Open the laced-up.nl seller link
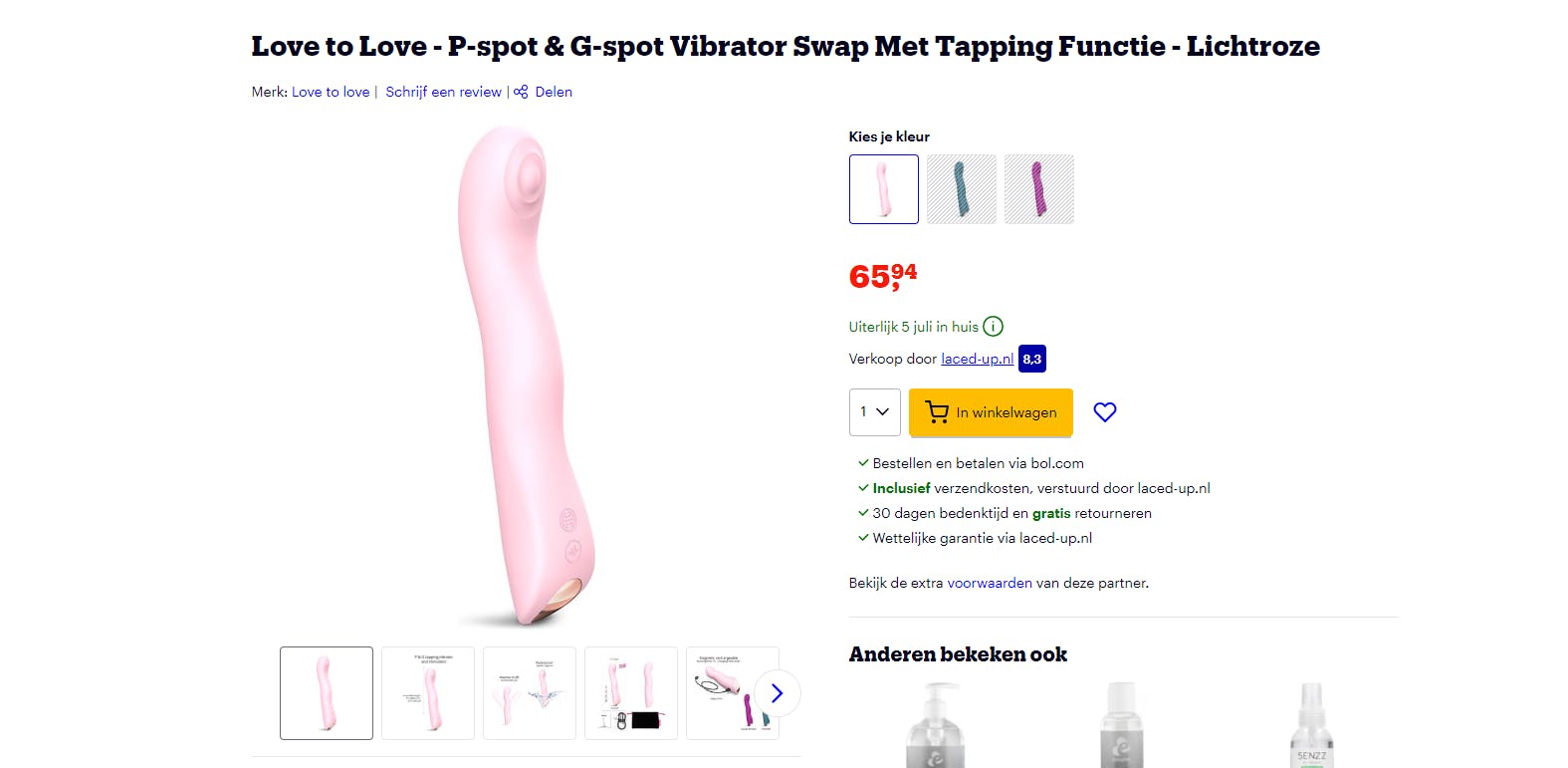The image size is (1568, 768). tap(978, 360)
